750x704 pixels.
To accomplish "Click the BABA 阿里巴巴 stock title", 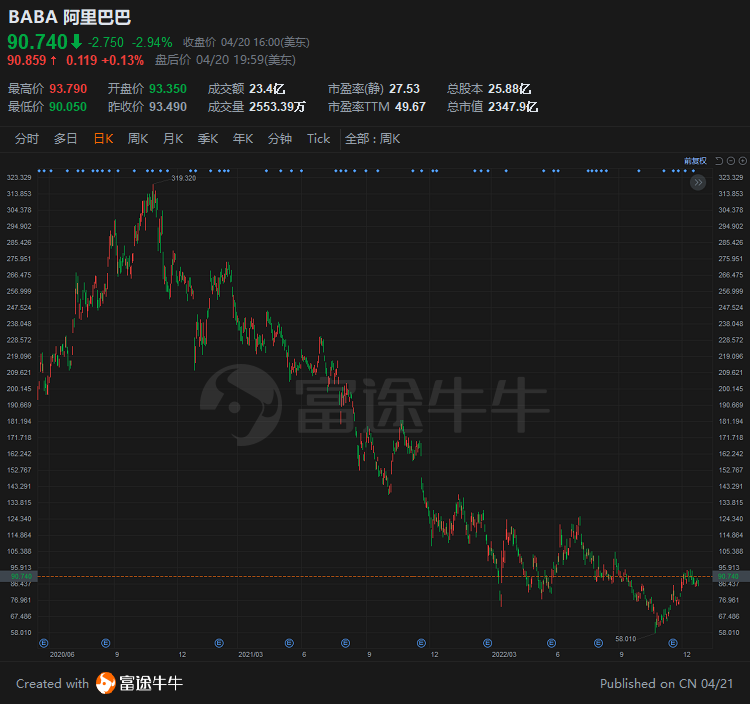I will coord(70,17).
